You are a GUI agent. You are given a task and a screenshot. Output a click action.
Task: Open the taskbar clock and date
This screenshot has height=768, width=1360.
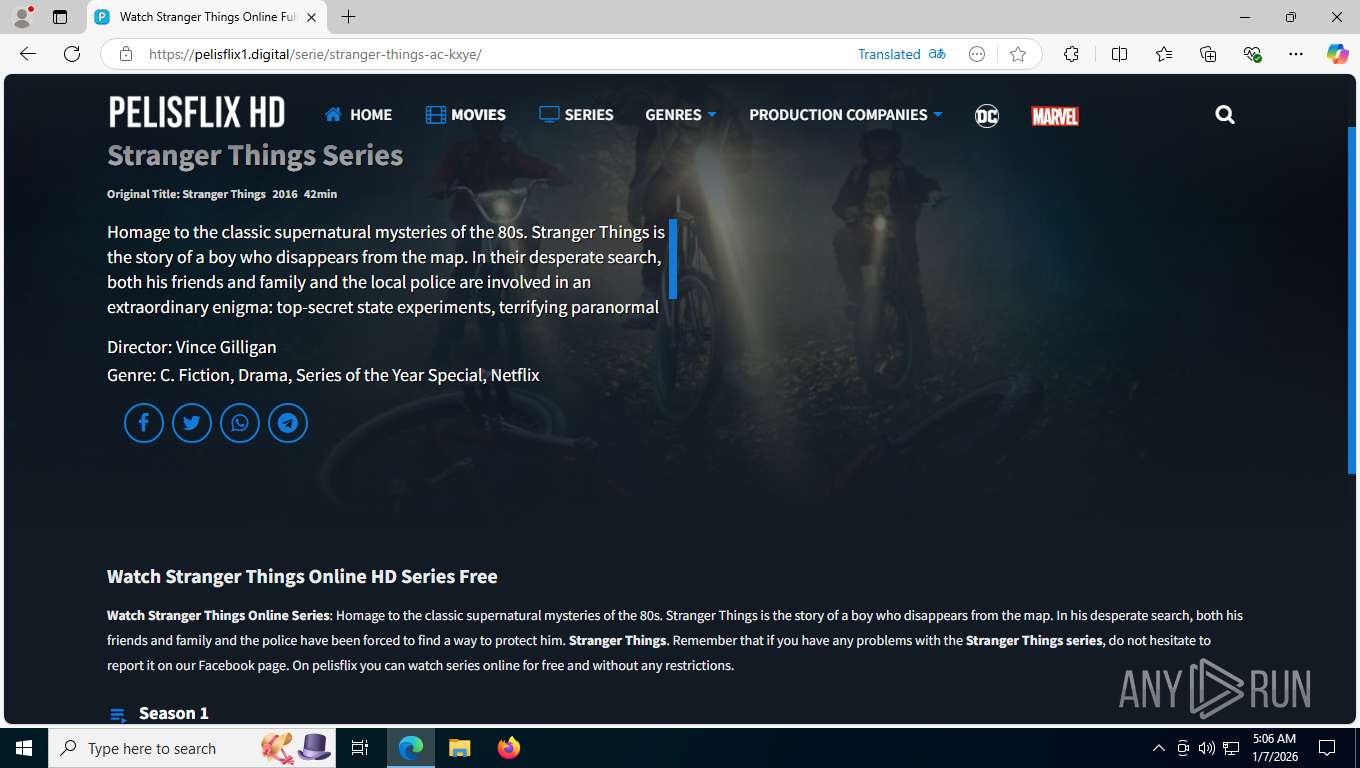pos(1274,748)
